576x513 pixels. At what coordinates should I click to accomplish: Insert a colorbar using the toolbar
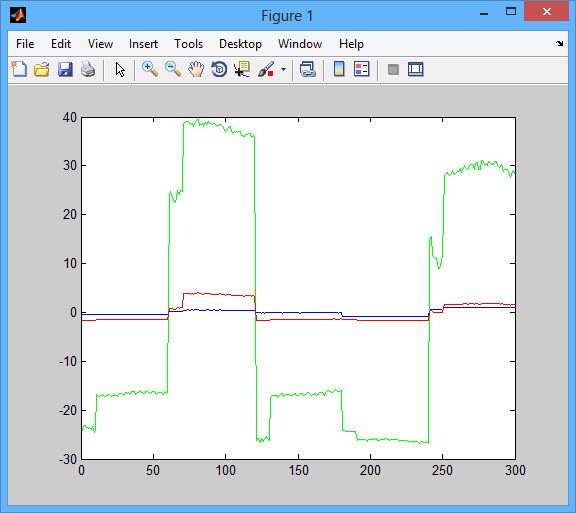coord(339,69)
